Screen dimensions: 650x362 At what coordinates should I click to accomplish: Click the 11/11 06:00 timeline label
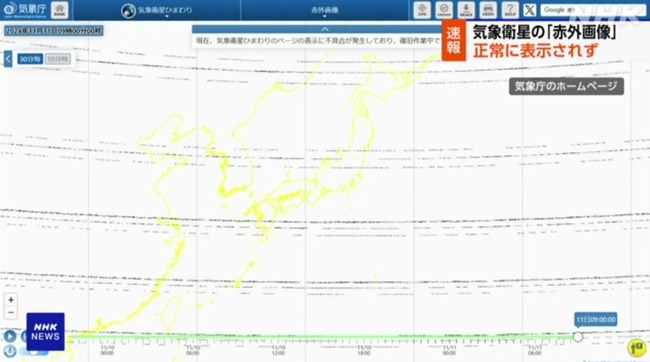534,350
